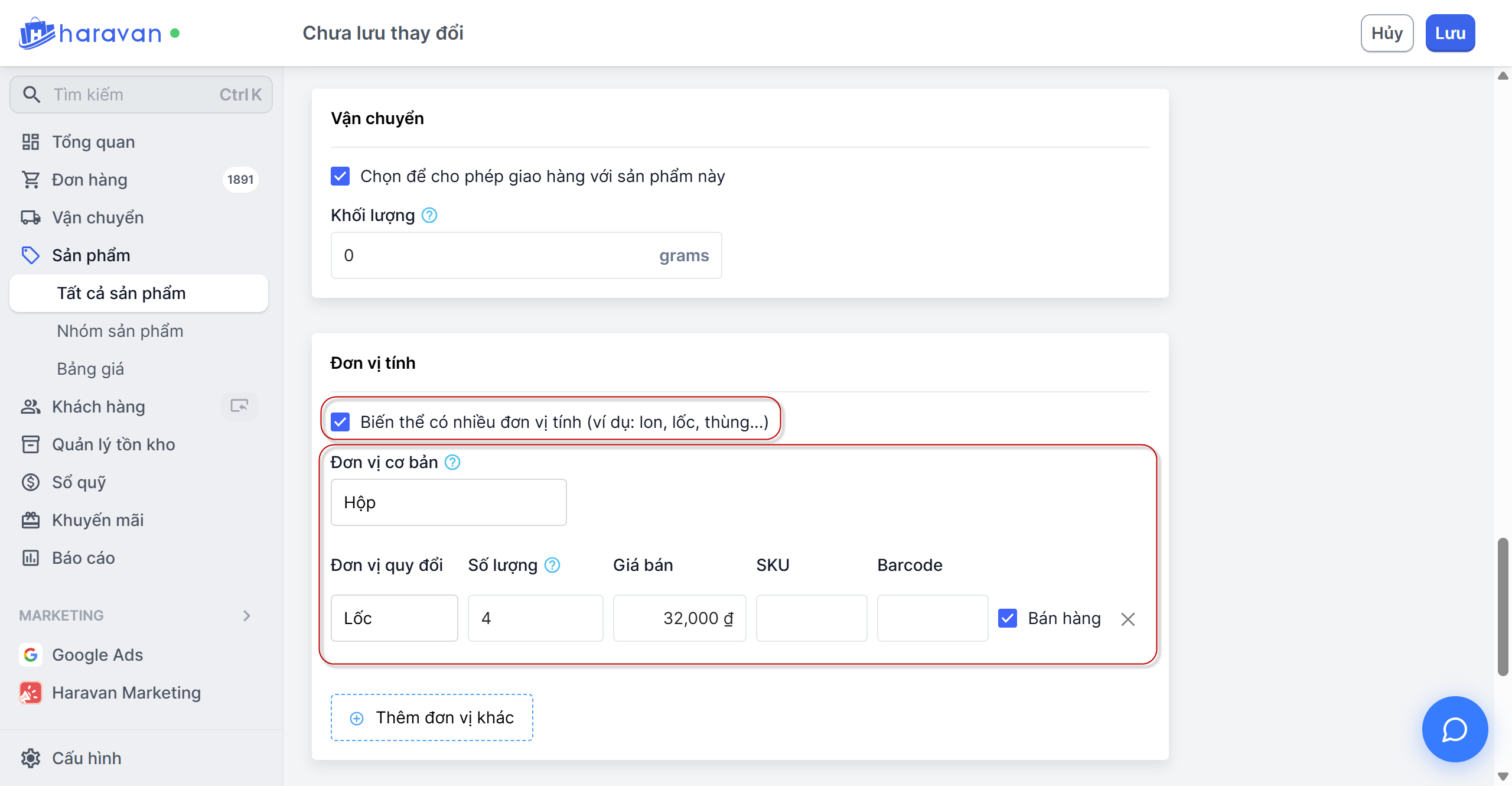This screenshot has height=786, width=1512.
Task: Open the chat support bubble
Action: point(1454,729)
